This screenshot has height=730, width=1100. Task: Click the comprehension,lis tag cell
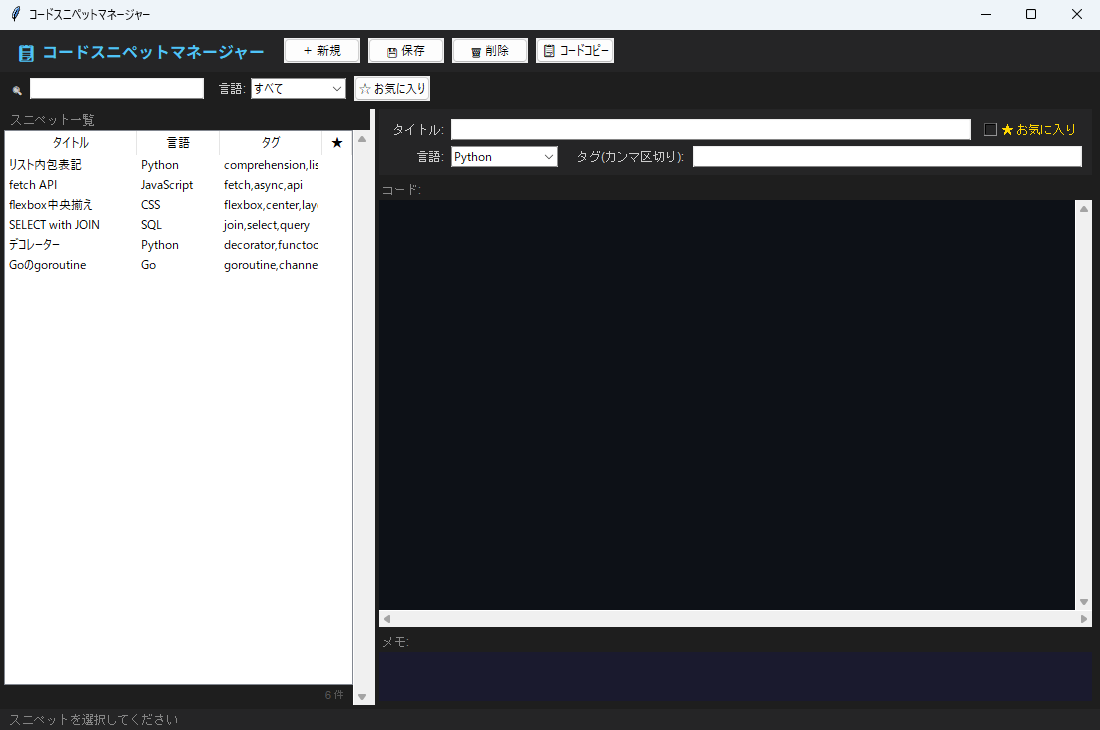pos(271,165)
